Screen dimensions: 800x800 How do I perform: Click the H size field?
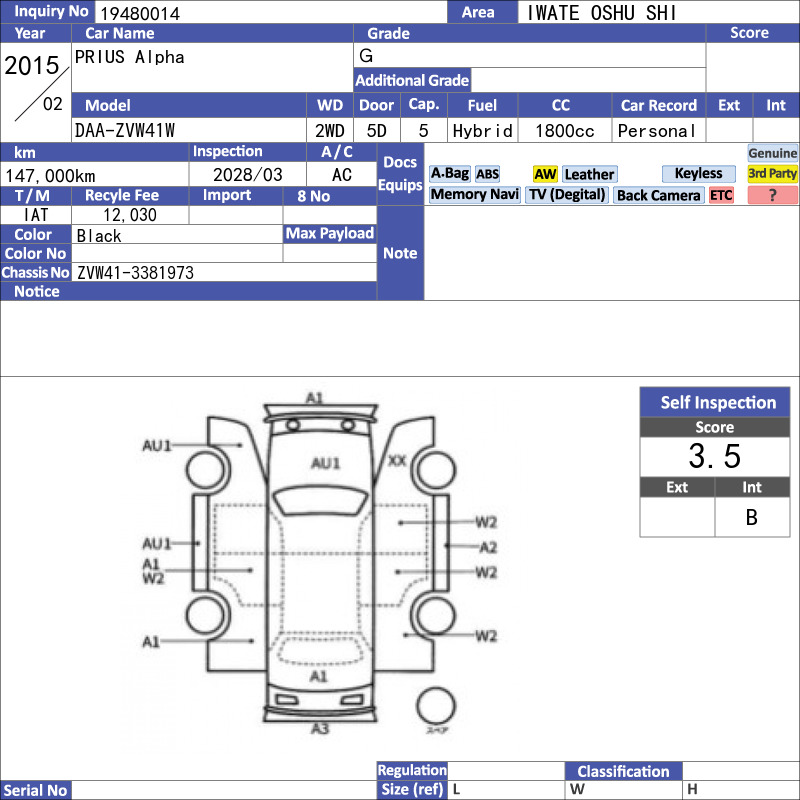(x=741, y=789)
